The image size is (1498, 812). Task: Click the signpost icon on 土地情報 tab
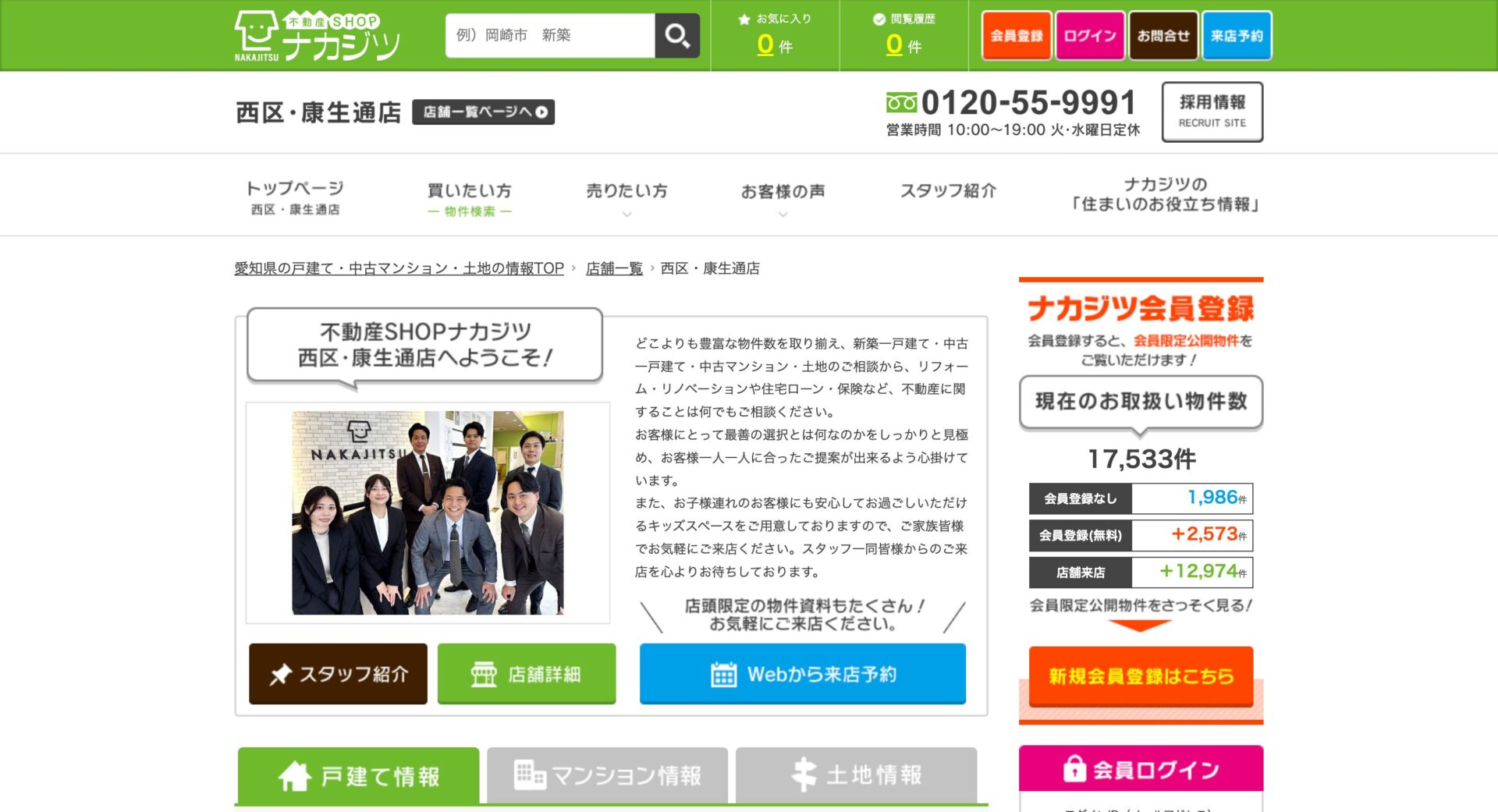click(x=804, y=775)
